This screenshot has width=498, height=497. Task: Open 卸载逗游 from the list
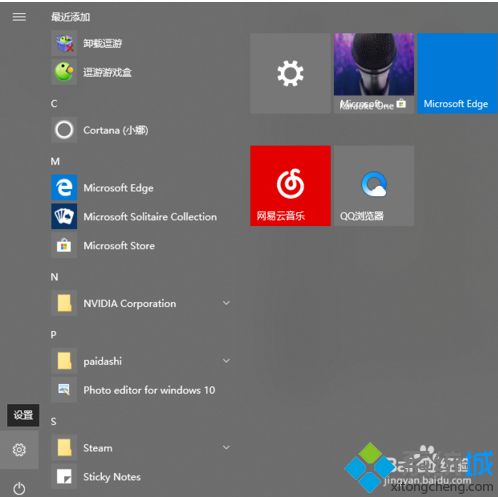tap(102, 43)
